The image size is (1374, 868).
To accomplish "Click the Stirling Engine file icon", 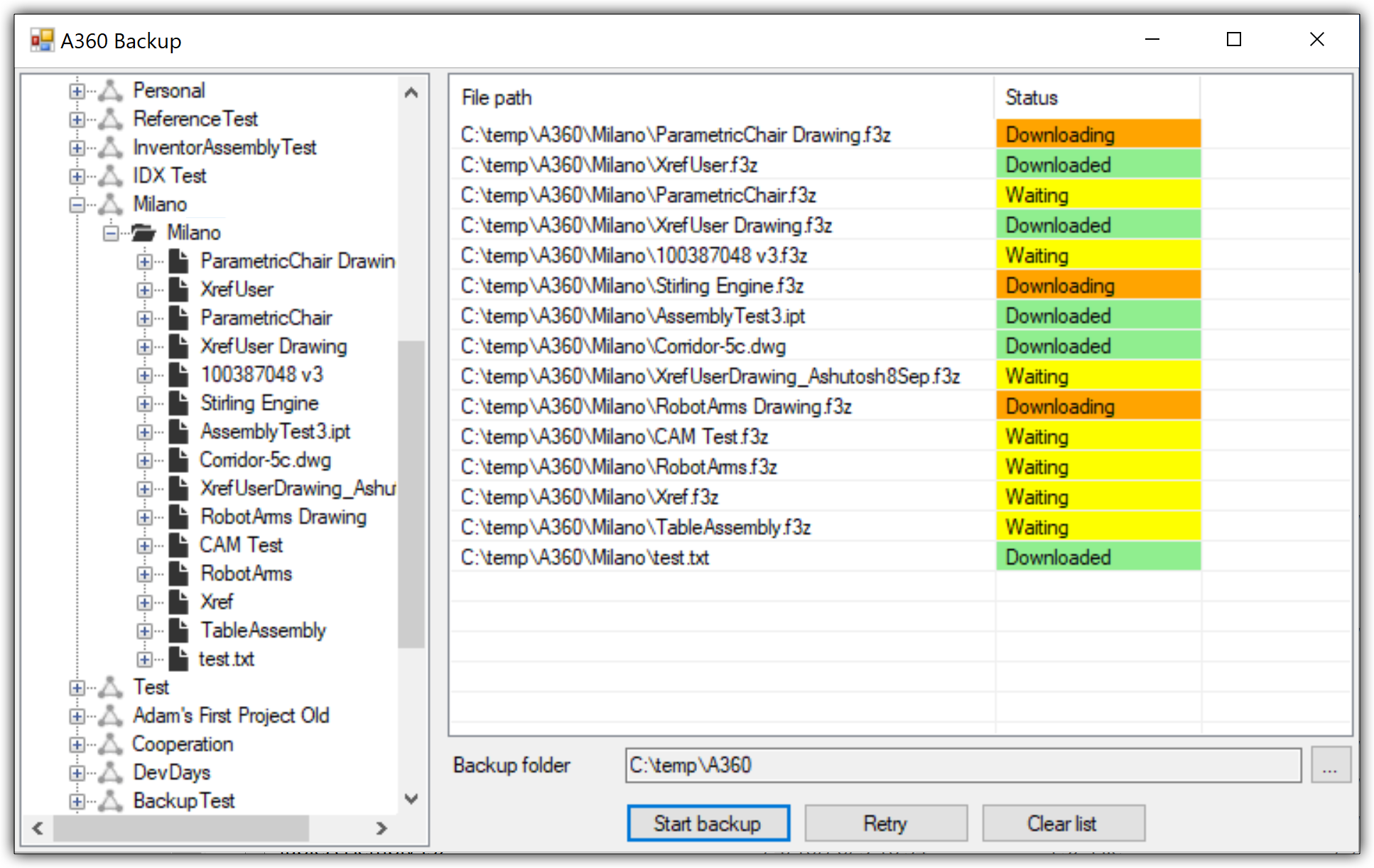I will click(179, 403).
